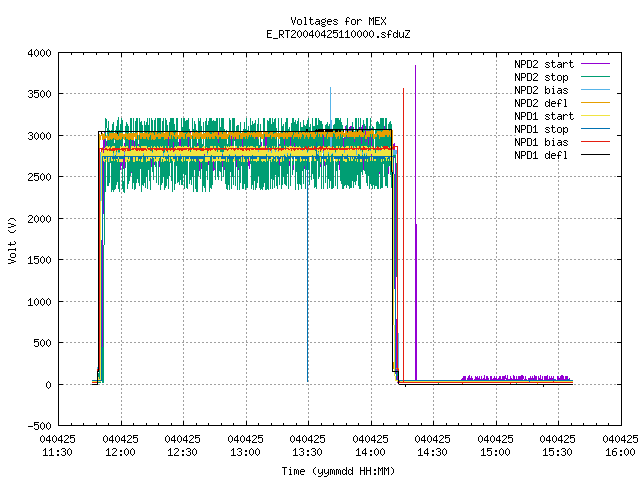Click the 'NPD1 start' legend label
This screenshot has width=640, height=480.
click(x=544, y=116)
